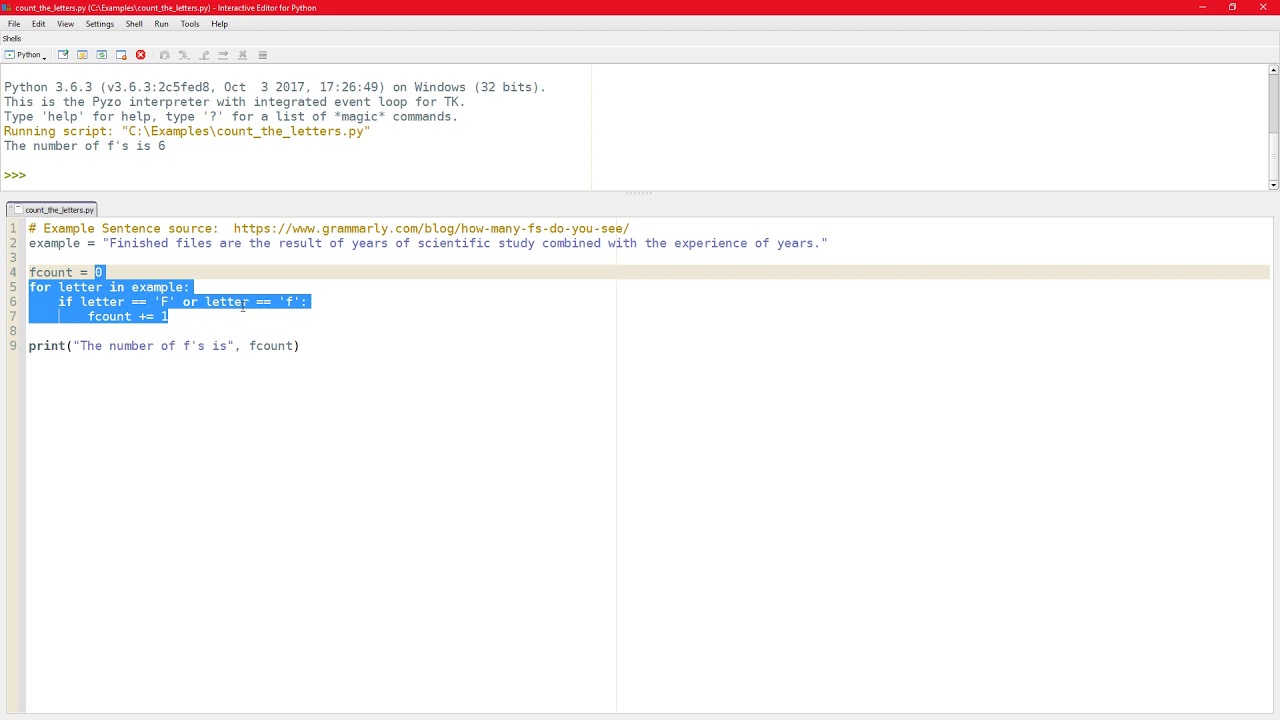This screenshot has height=720, width=1280.
Task: Minimize the Pyzo window
Action: [x=1203, y=7]
